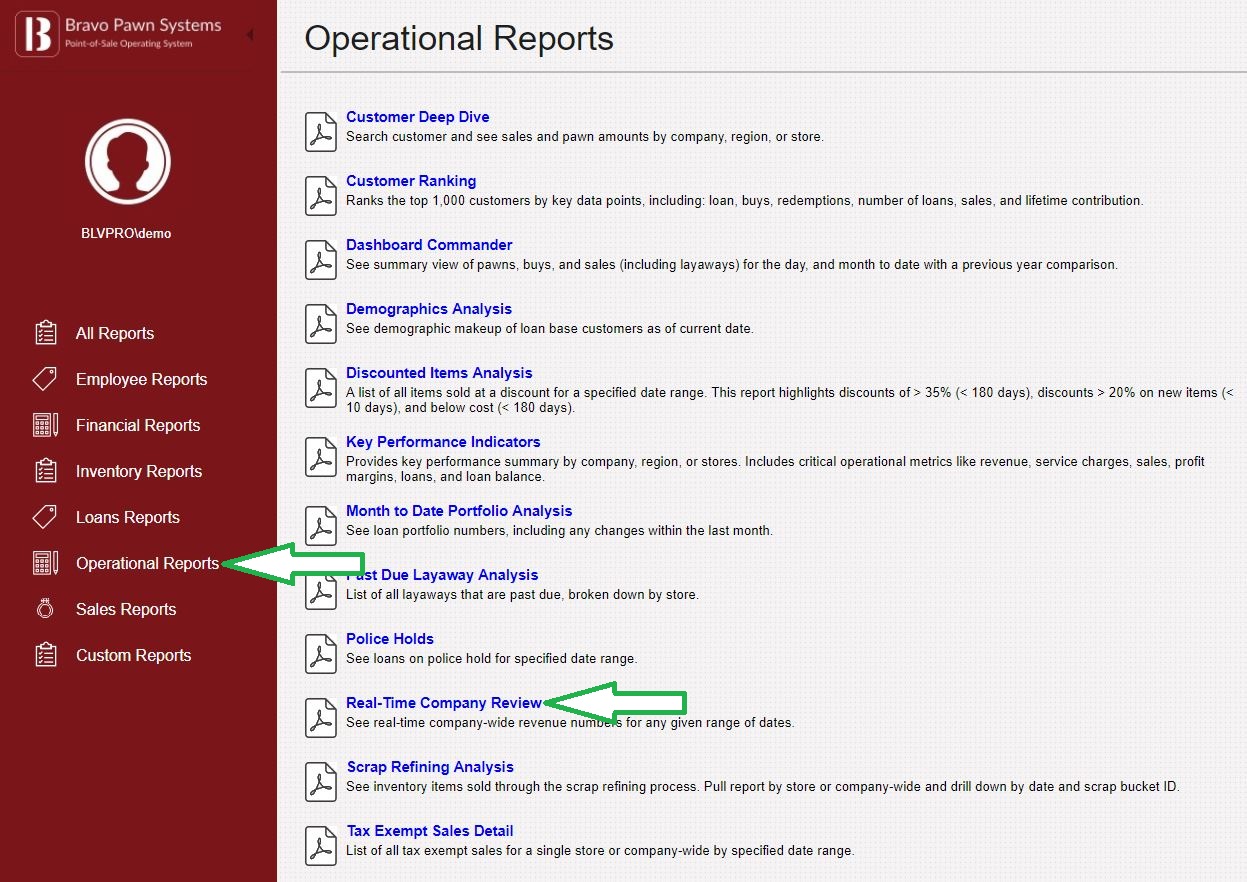Open the Key Performance Indicators report link

[443, 442]
